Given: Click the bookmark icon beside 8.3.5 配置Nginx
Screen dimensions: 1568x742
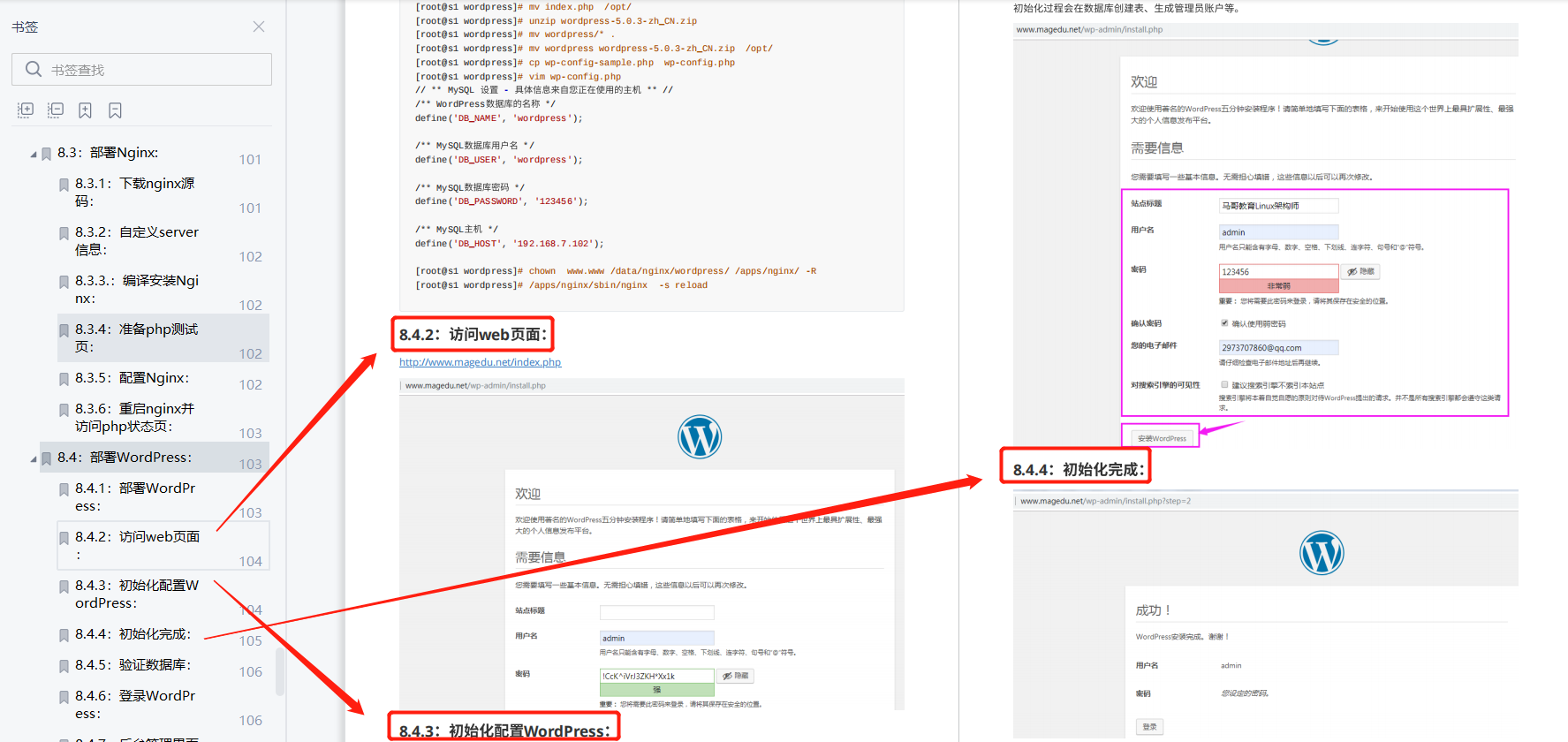Looking at the screenshot, I should 64,379.
